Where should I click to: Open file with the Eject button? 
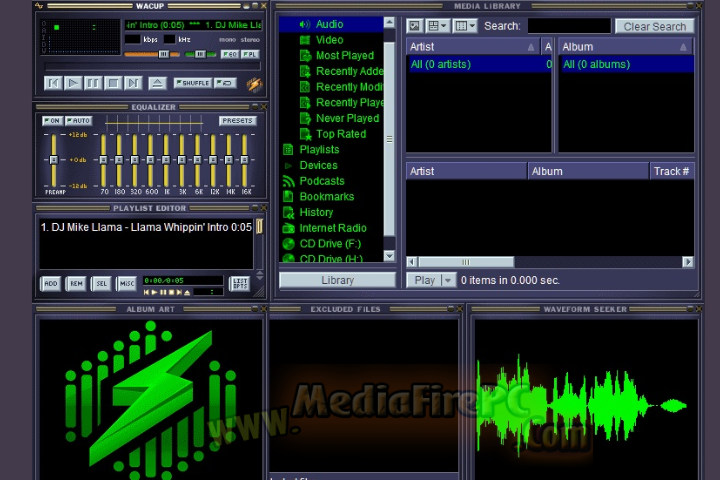[157, 83]
